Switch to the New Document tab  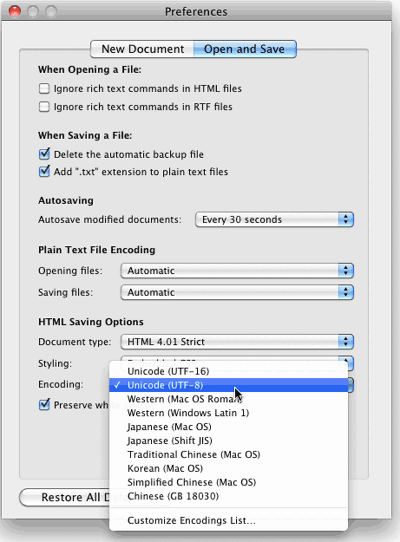coord(142,49)
